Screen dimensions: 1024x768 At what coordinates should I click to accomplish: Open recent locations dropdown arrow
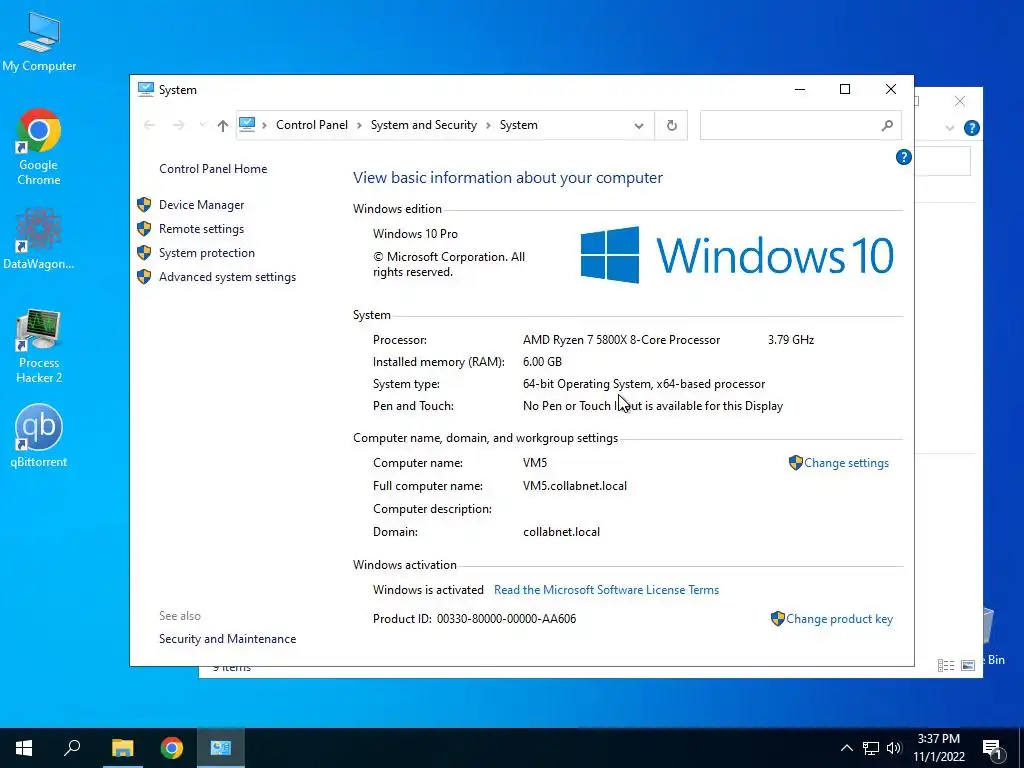coord(202,125)
